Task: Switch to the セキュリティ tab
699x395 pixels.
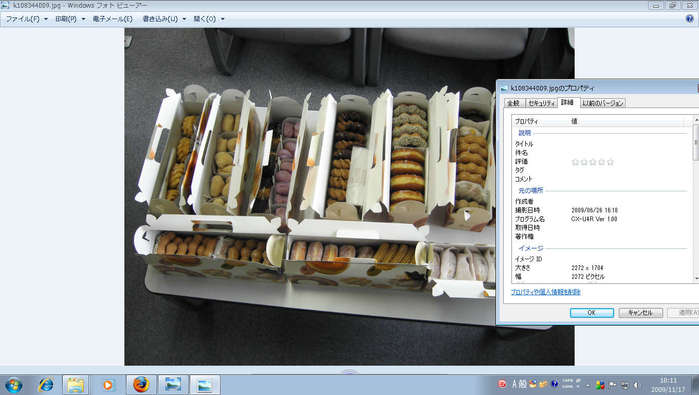Action: (x=541, y=103)
